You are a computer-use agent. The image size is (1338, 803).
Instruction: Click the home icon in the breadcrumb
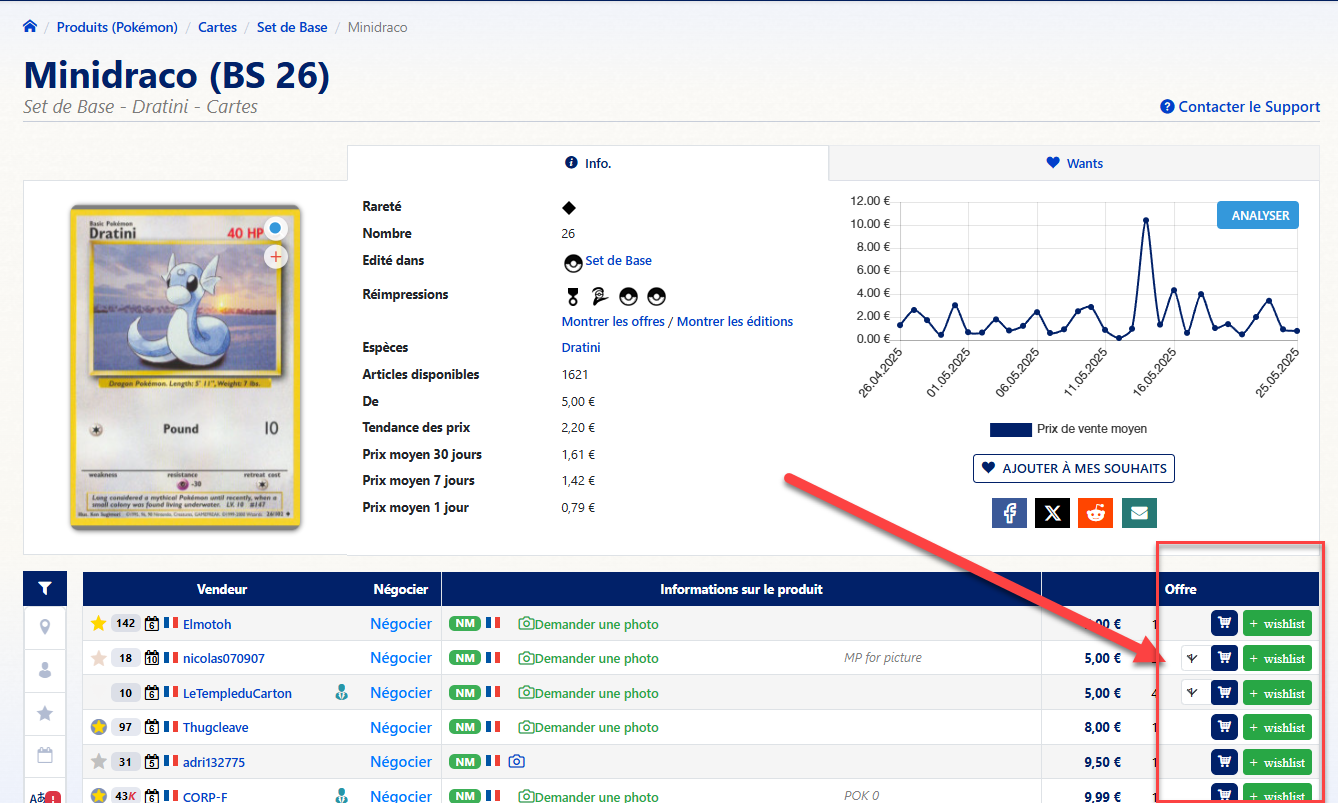(30, 27)
